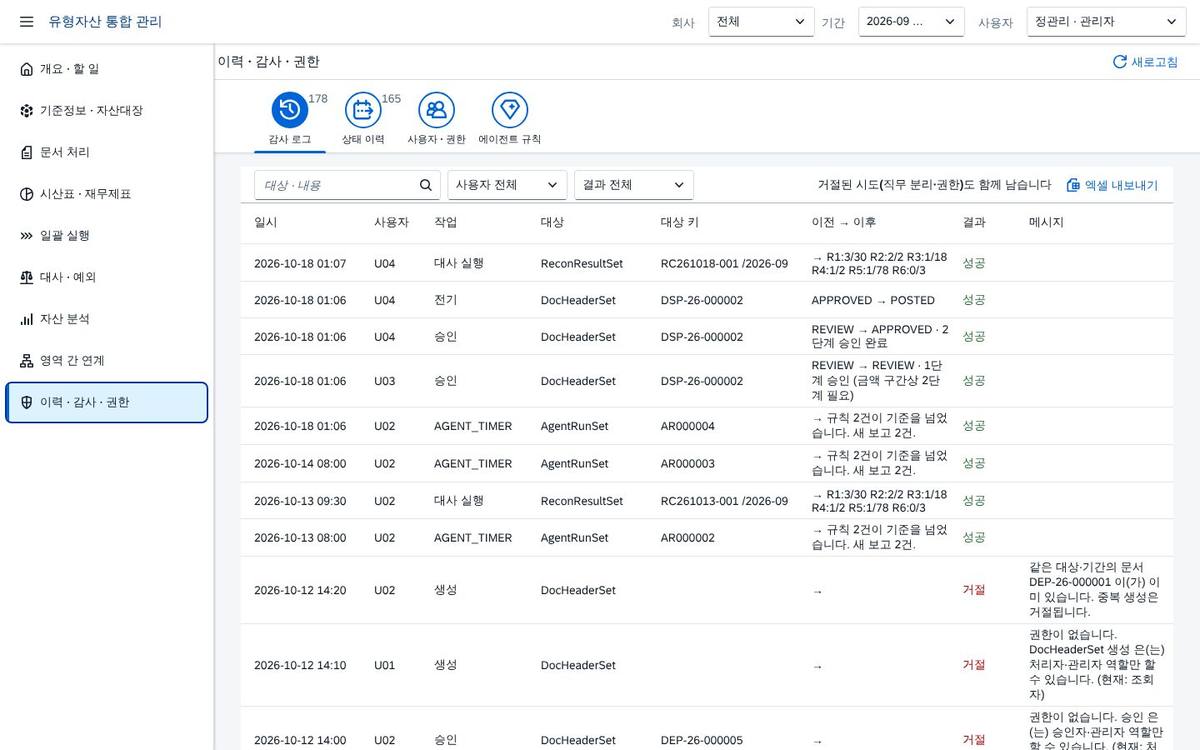This screenshot has height=750, width=1200.
Task: Click the 2026-10-14 08:00 timestamp cell
Action: click(x=300, y=464)
